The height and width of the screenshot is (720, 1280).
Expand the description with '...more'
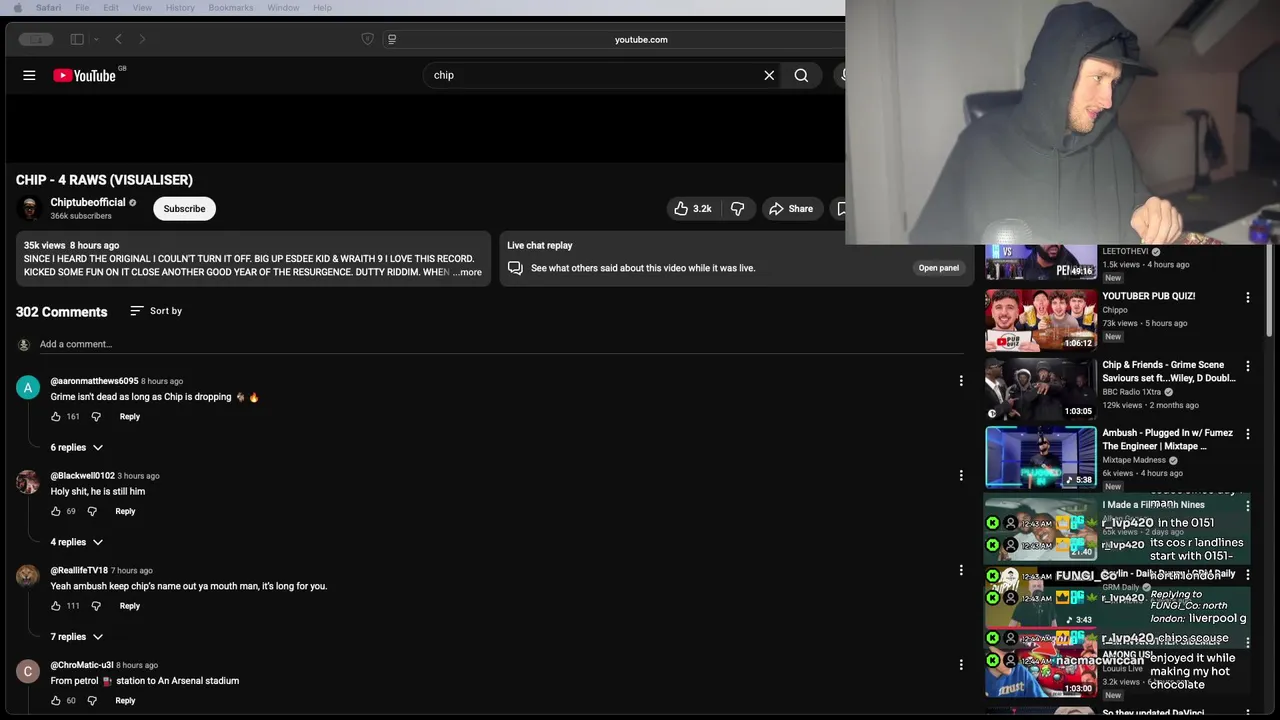[x=467, y=272]
